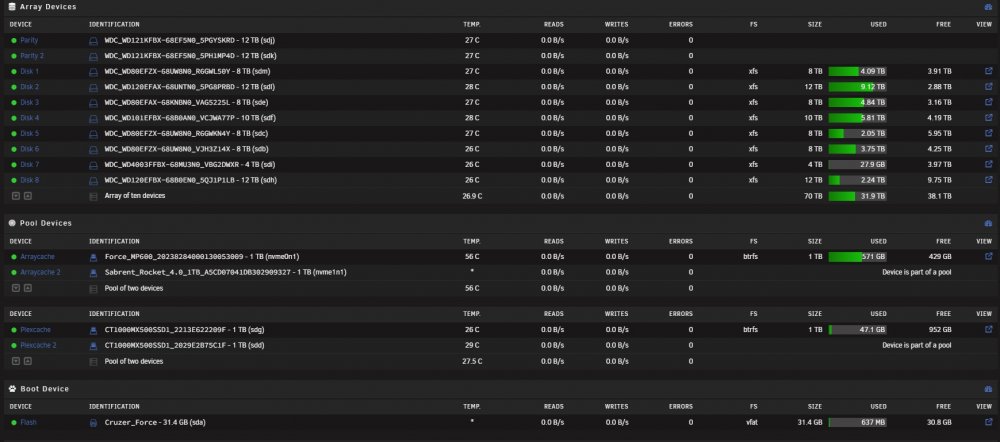Click the blue icon in Array Devices header
The image size is (1000, 442).
(x=989, y=6)
